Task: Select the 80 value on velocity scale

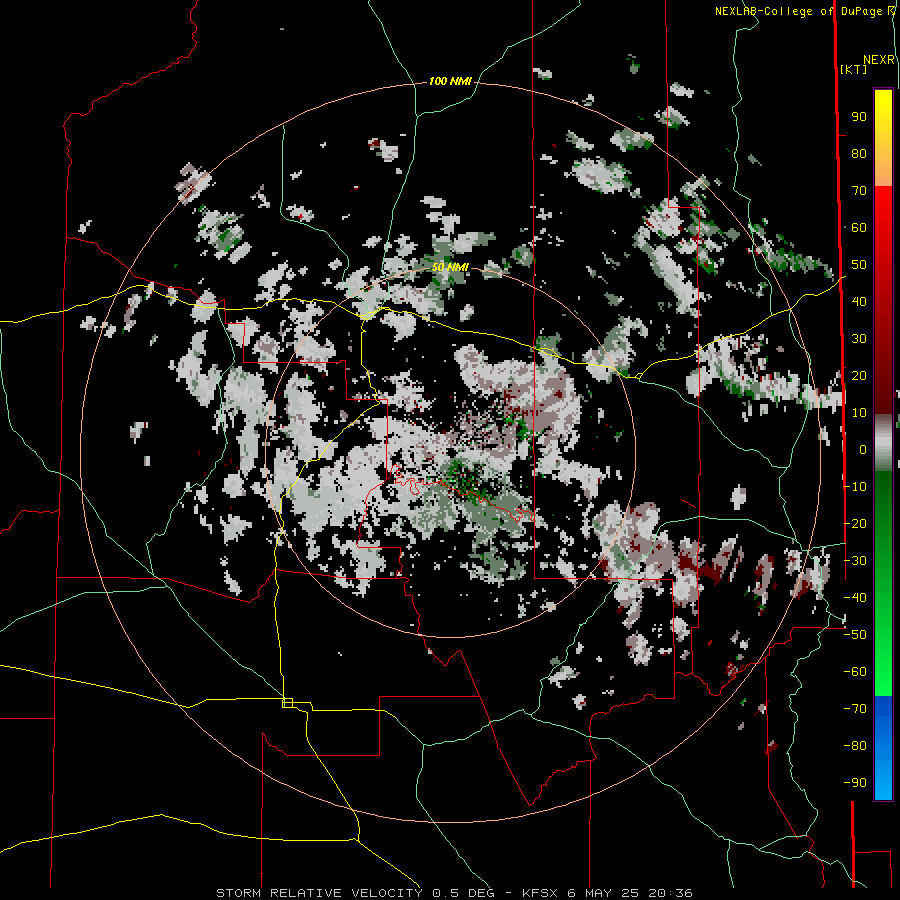Action: coord(859,154)
